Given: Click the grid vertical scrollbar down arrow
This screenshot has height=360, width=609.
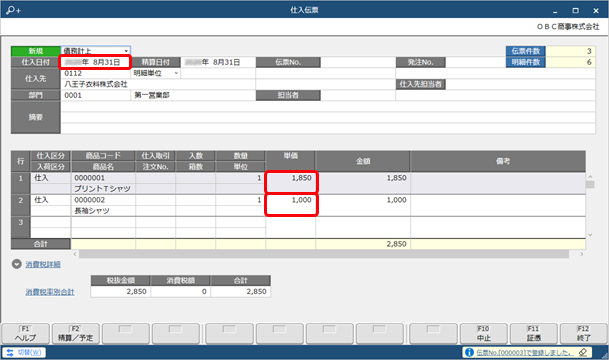Looking at the screenshot, I should coord(590,235).
